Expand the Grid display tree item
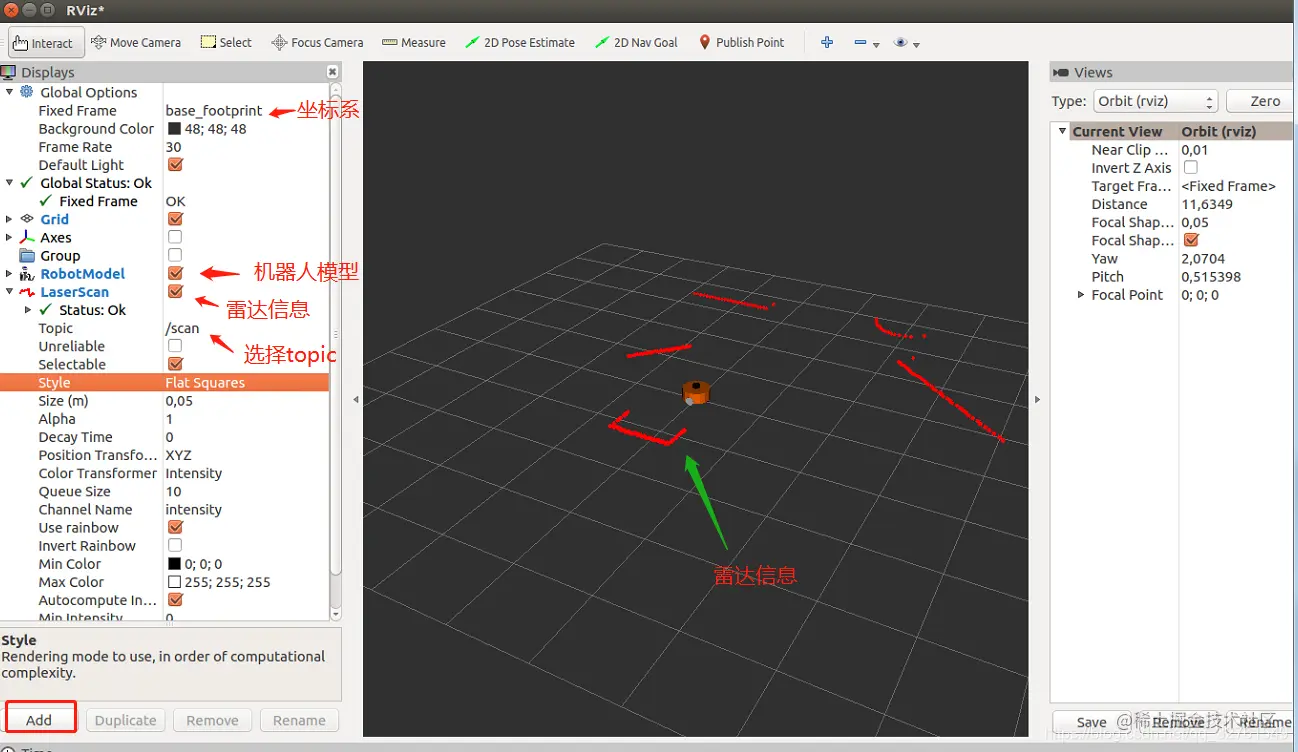Image resolution: width=1298 pixels, height=752 pixels. tap(10, 219)
